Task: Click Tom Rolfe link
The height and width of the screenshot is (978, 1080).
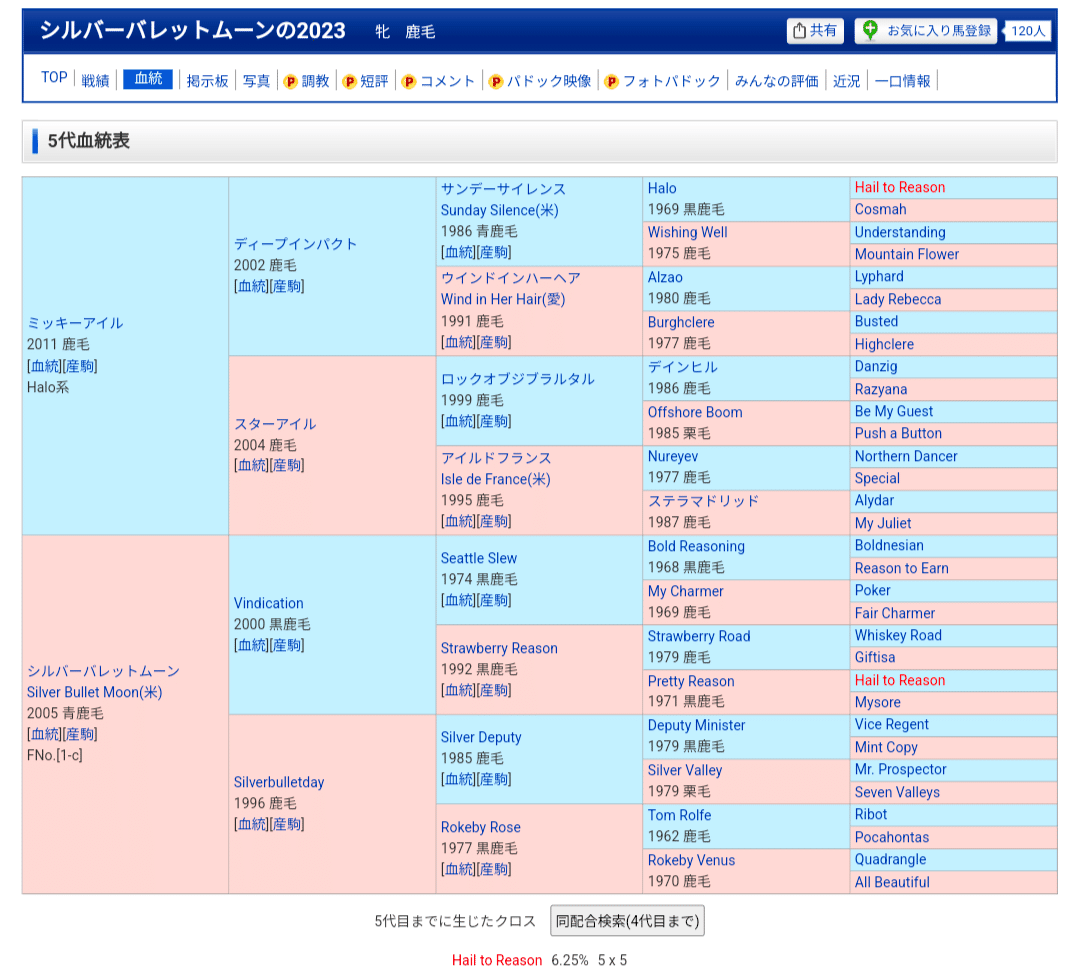Action: [679, 815]
